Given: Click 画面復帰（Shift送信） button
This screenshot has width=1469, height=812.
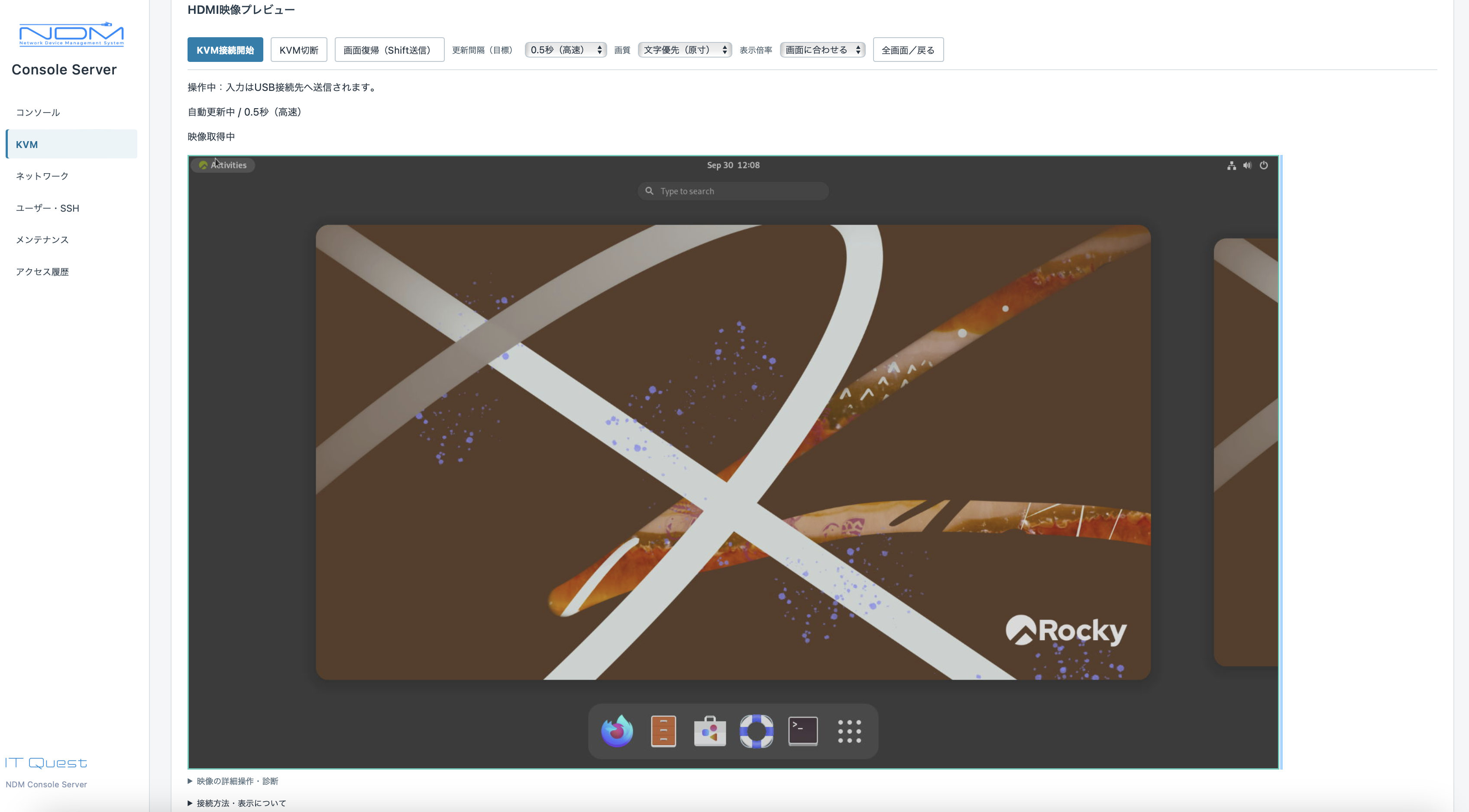Looking at the screenshot, I should pos(389,50).
